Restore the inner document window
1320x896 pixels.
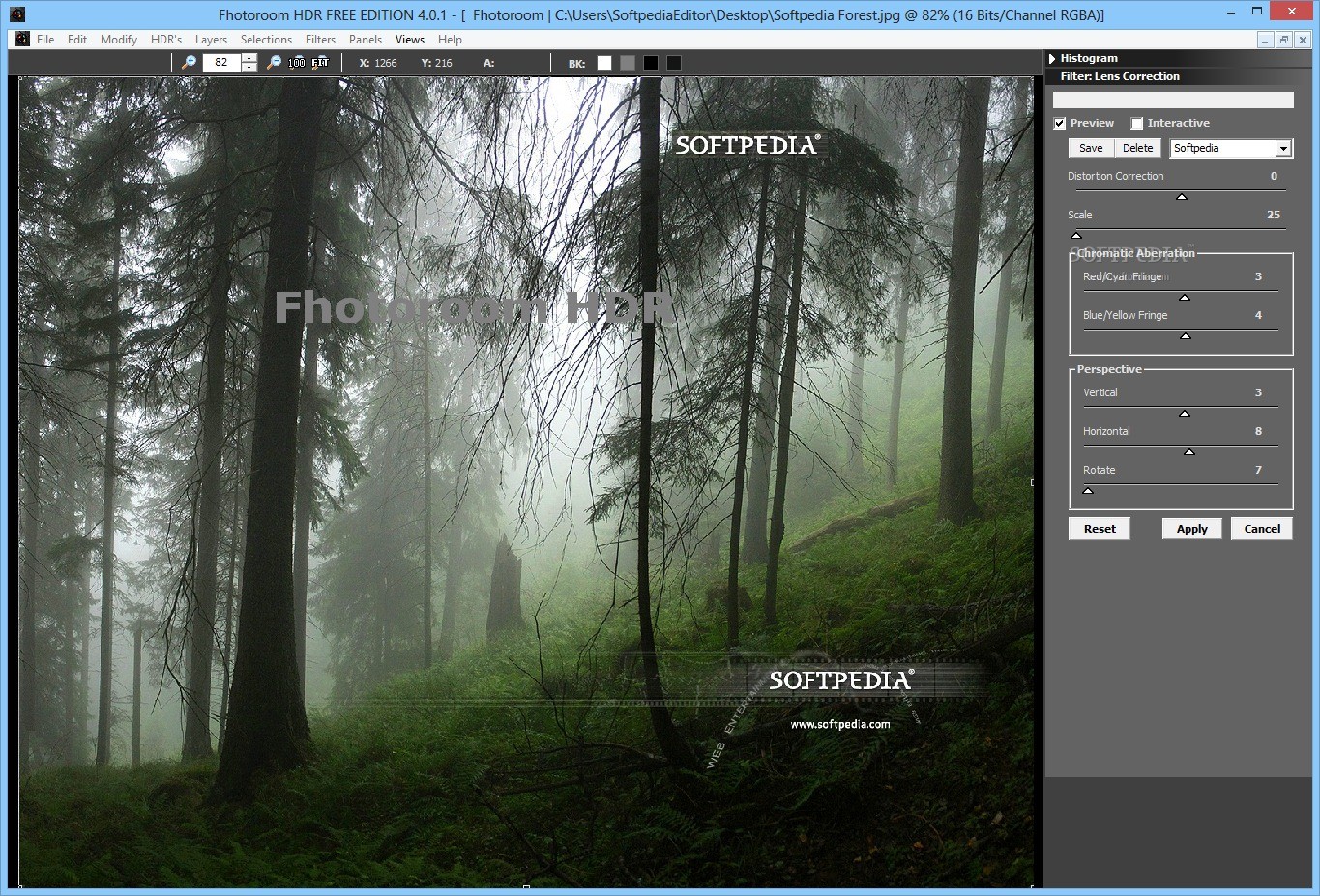tap(1283, 40)
